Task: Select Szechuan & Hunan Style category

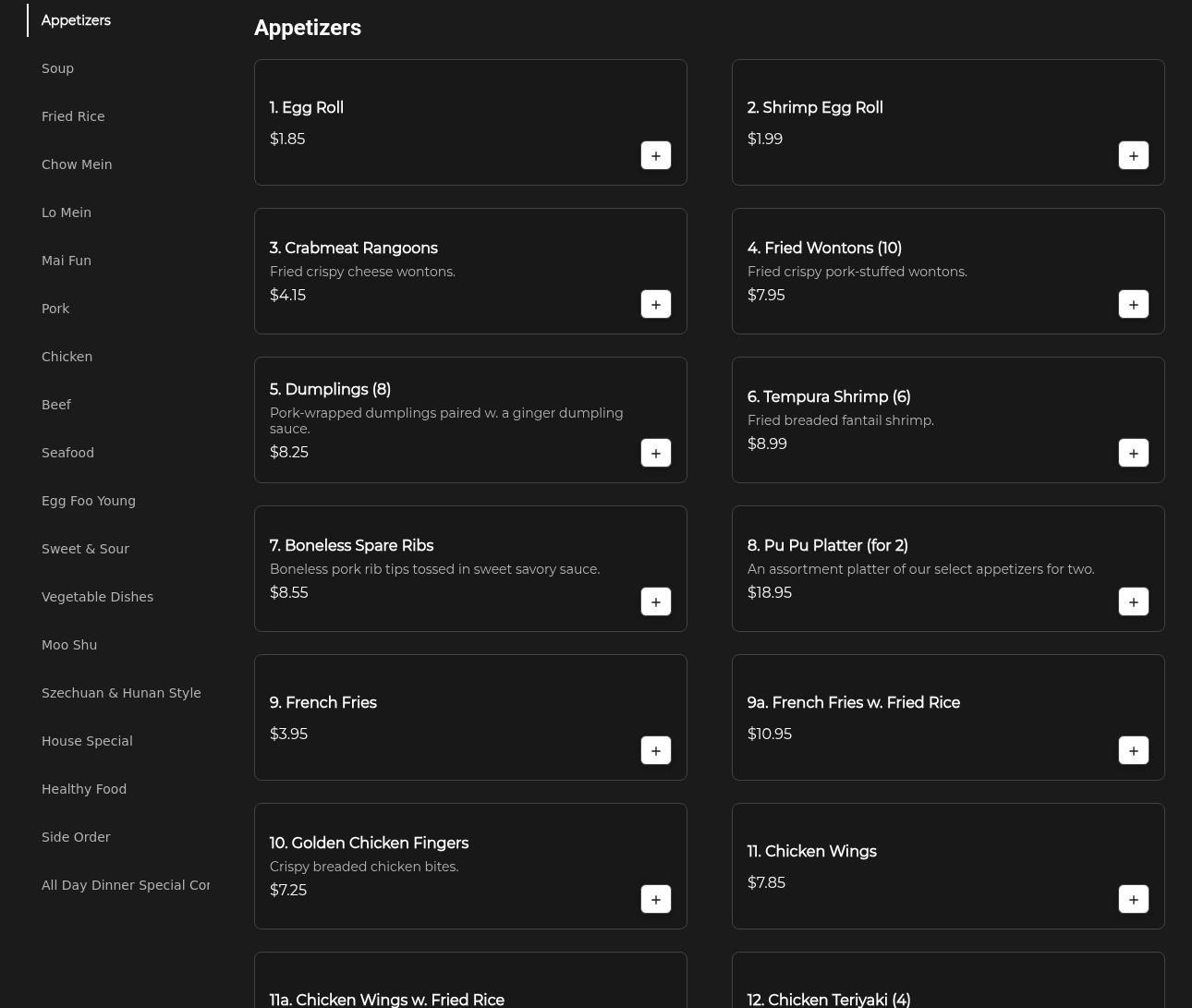Action: point(121,693)
